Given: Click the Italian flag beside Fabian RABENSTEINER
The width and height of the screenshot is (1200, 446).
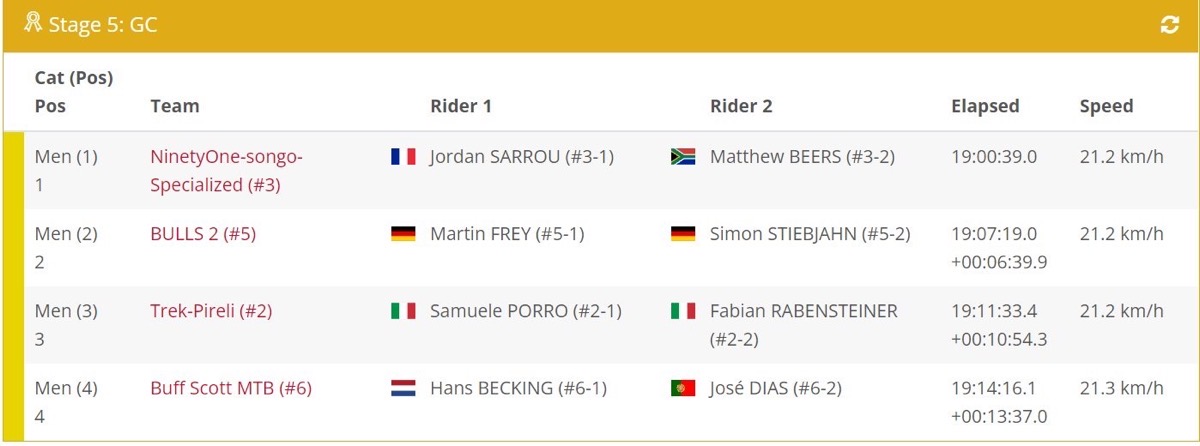Looking at the screenshot, I should (x=683, y=311).
